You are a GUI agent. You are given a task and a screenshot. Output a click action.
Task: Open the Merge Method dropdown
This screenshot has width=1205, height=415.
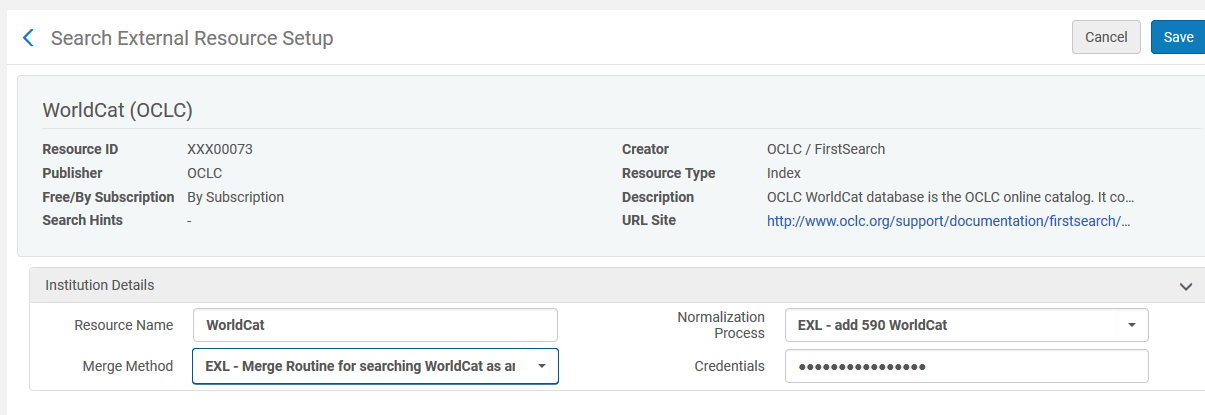(x=375, y=366)
